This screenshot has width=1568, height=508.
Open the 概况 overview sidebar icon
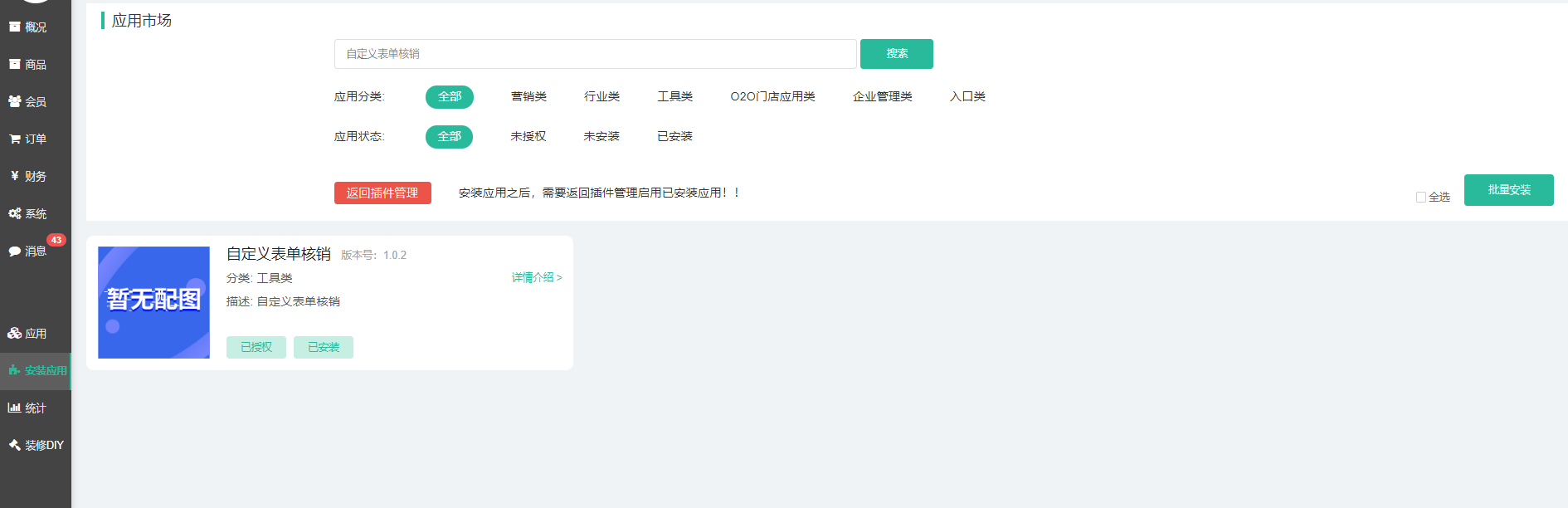coord(15,27)
